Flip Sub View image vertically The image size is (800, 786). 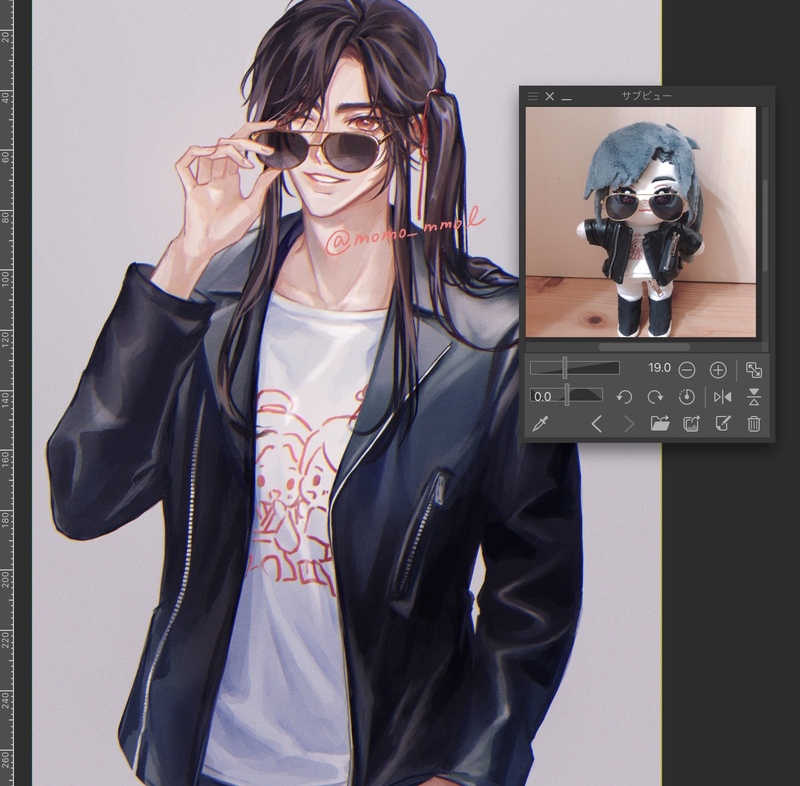[x=754, y=396]
